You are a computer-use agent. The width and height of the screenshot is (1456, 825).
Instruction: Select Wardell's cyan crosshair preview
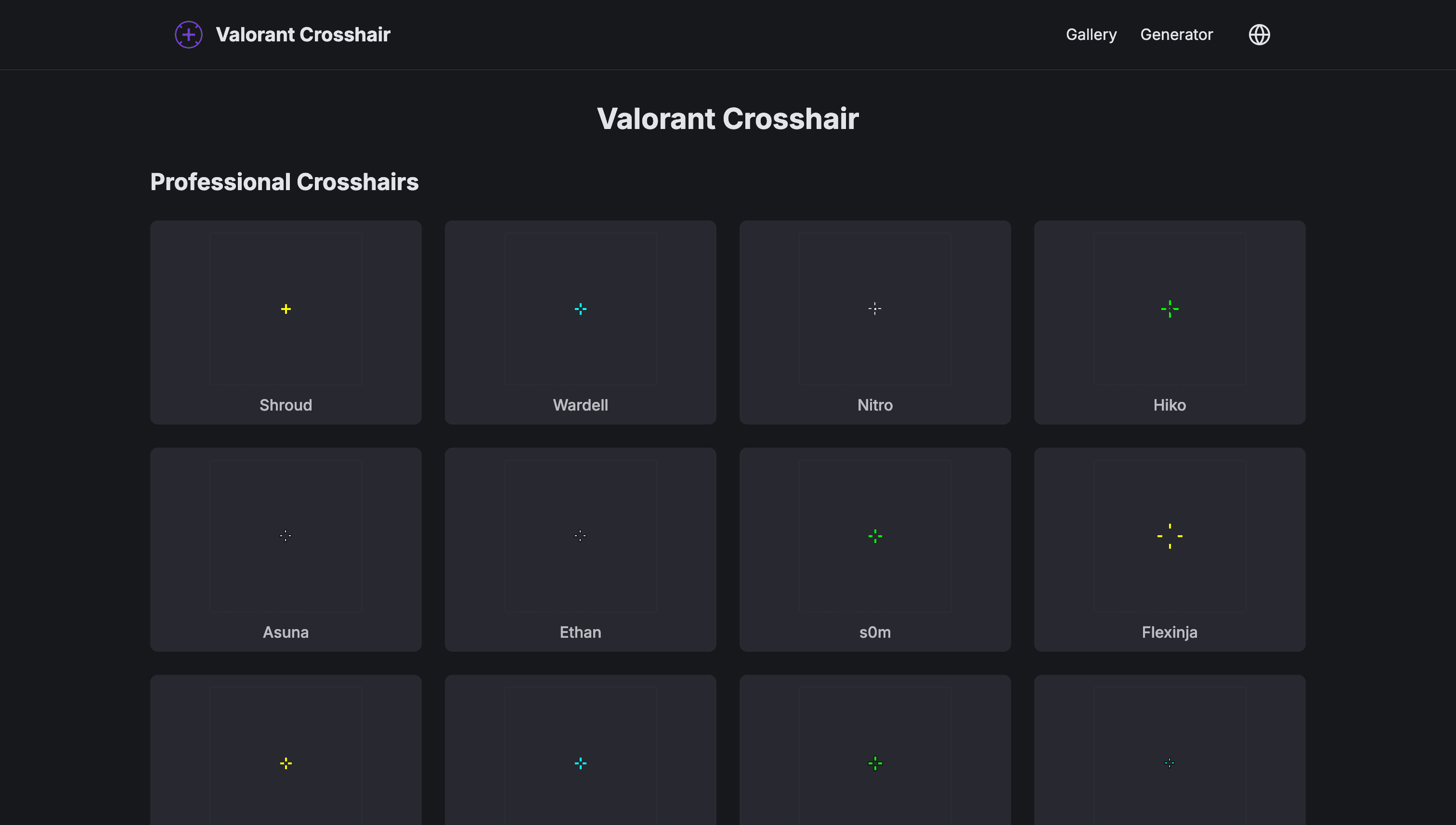coord(580,309)
